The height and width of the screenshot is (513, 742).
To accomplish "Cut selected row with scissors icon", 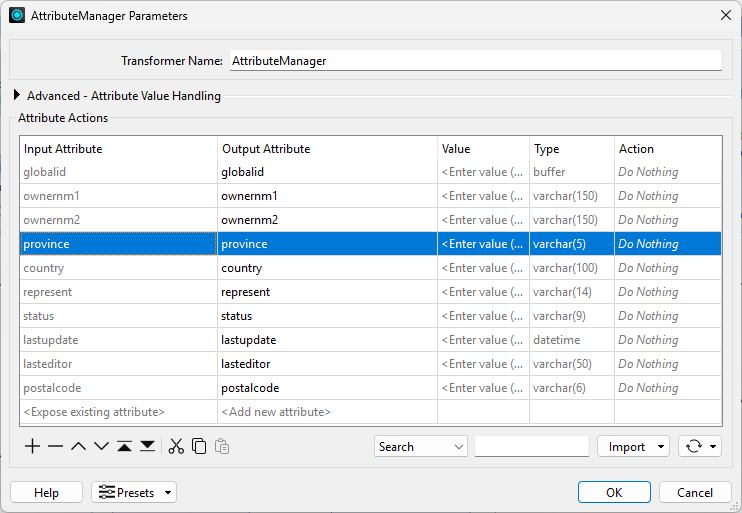I will [176, 447].
